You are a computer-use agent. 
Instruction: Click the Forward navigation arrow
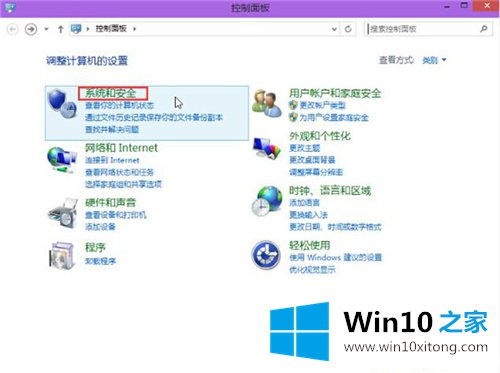point(31,29)
